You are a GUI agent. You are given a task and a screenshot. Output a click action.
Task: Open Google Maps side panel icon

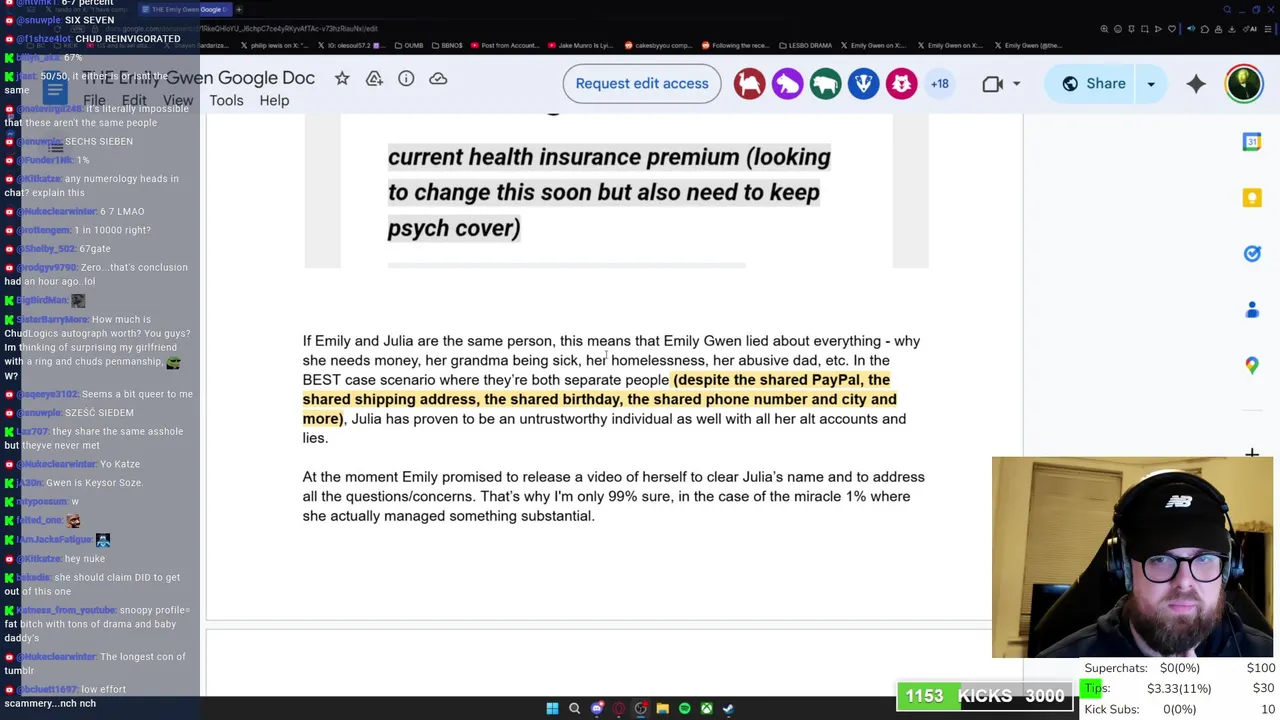[1252, 366]
